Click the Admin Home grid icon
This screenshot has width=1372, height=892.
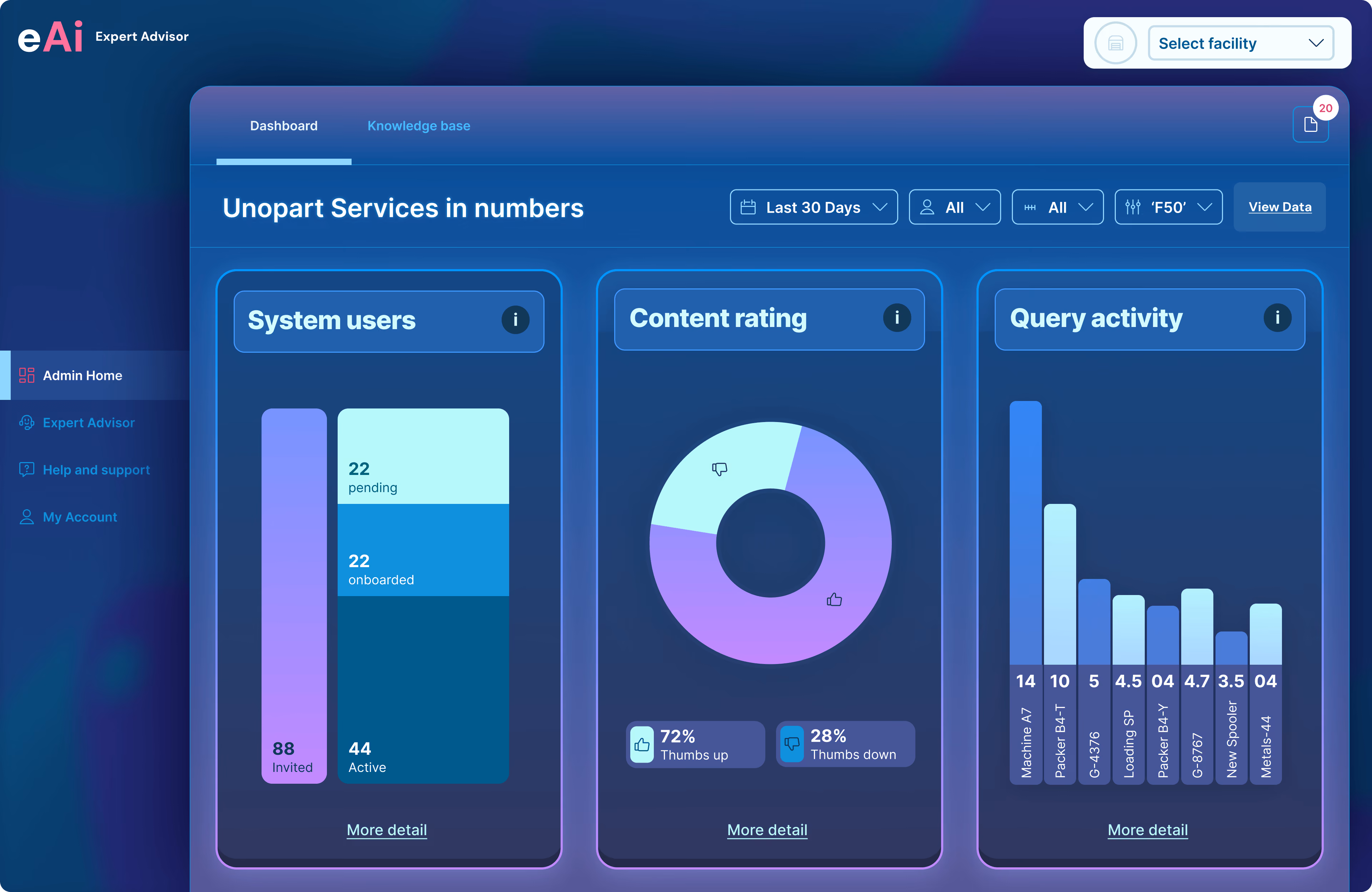(x=26, y=375)
